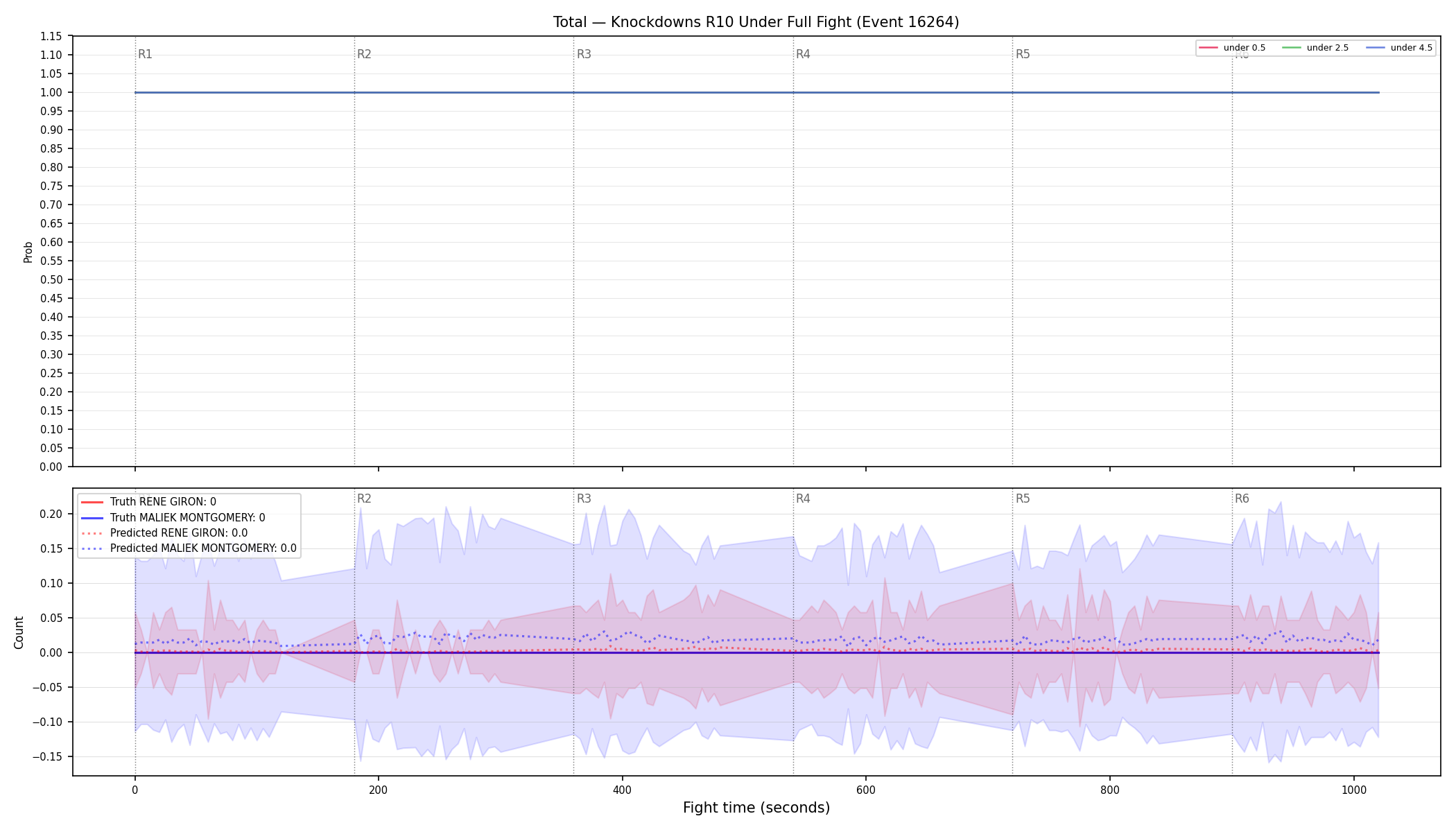This screenshot has height=832, width=1456.
Task: Select the "under 0.5" legend label
Action: click(1245, 48)
